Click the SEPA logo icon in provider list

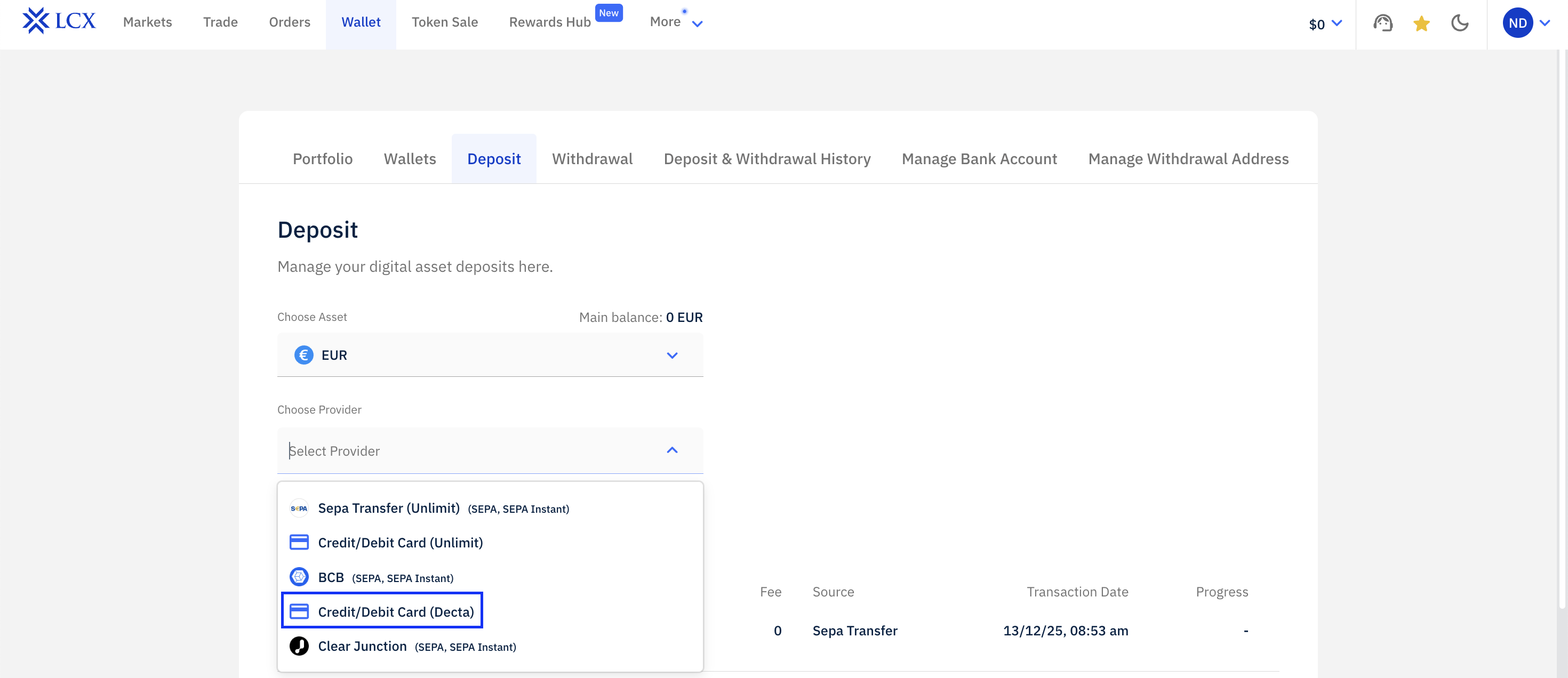click(x=299, y=509)
